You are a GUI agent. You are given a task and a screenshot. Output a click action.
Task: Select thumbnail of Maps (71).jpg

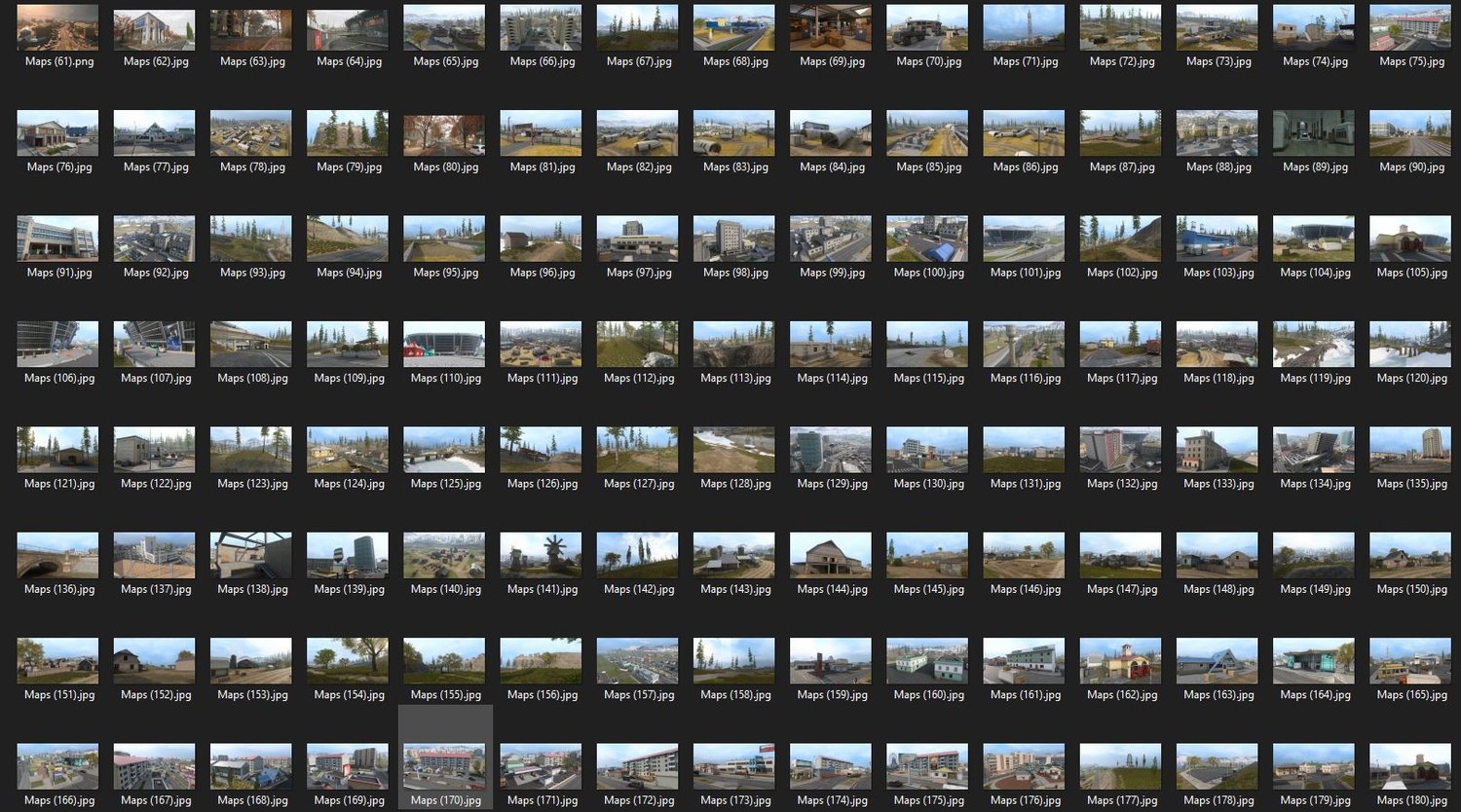(x=1024, y=27)
